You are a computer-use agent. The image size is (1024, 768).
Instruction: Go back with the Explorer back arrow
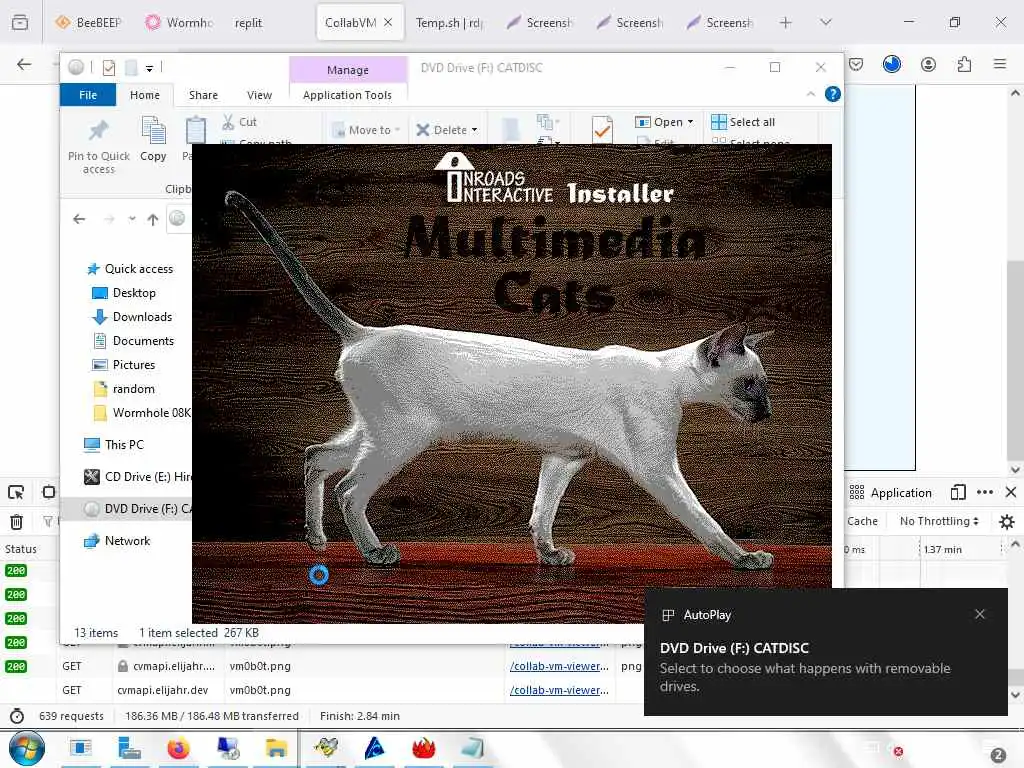(x=79, y=219)
